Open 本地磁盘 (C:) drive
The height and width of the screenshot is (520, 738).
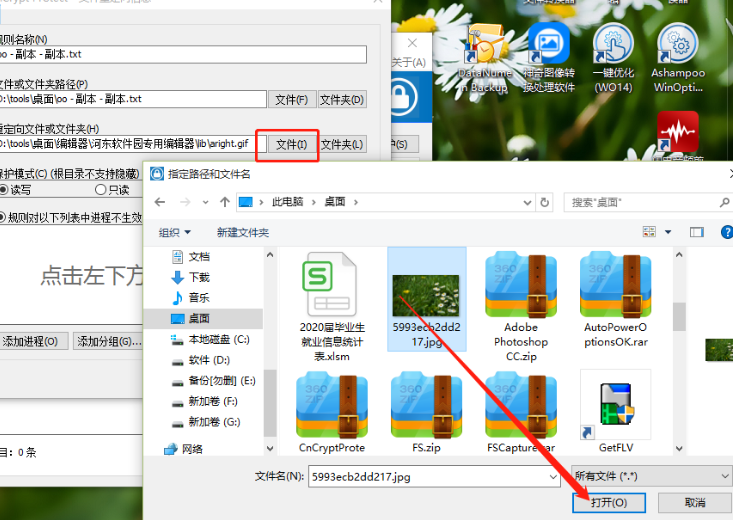(210, 339)
